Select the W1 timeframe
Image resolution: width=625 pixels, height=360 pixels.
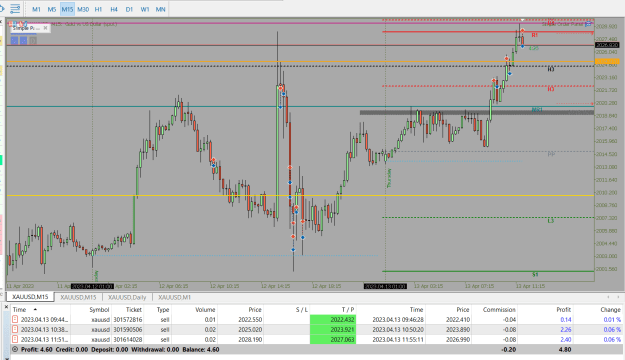[145, 9]
